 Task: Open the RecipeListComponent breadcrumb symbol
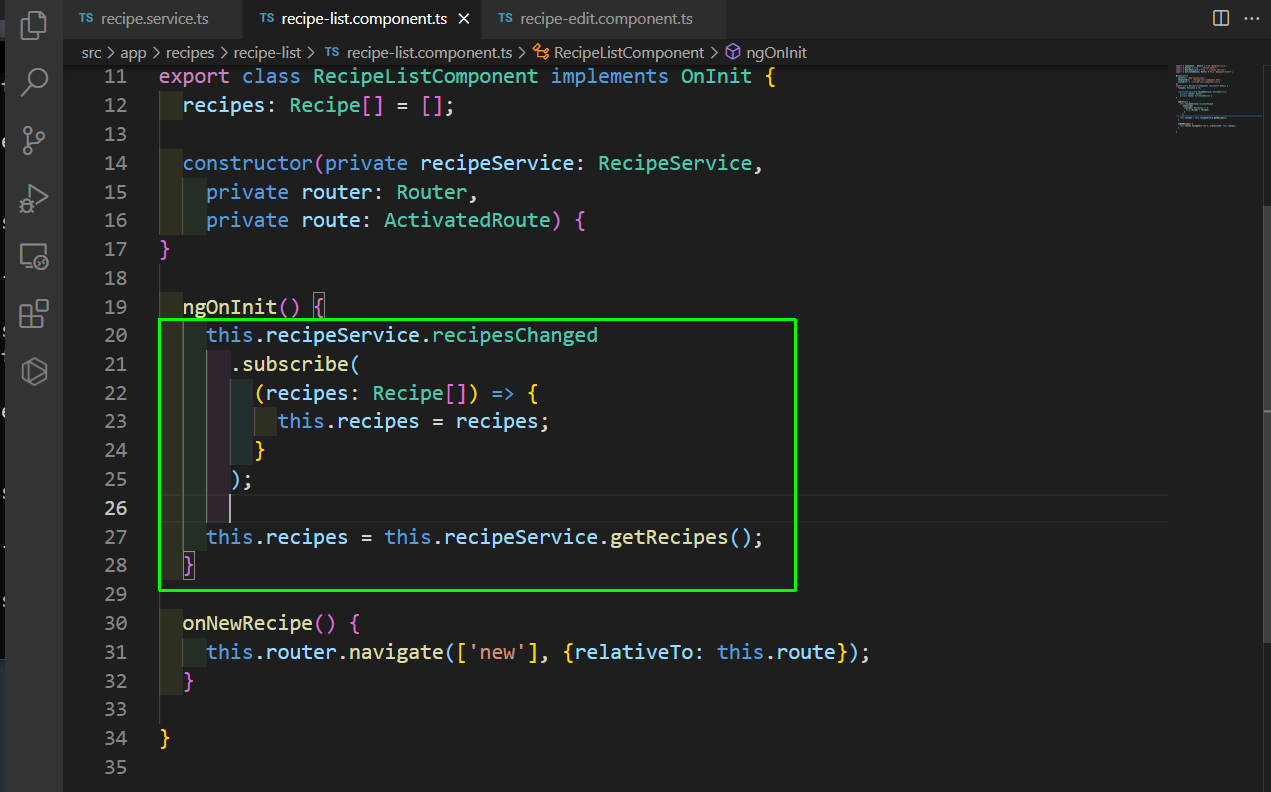619,52
